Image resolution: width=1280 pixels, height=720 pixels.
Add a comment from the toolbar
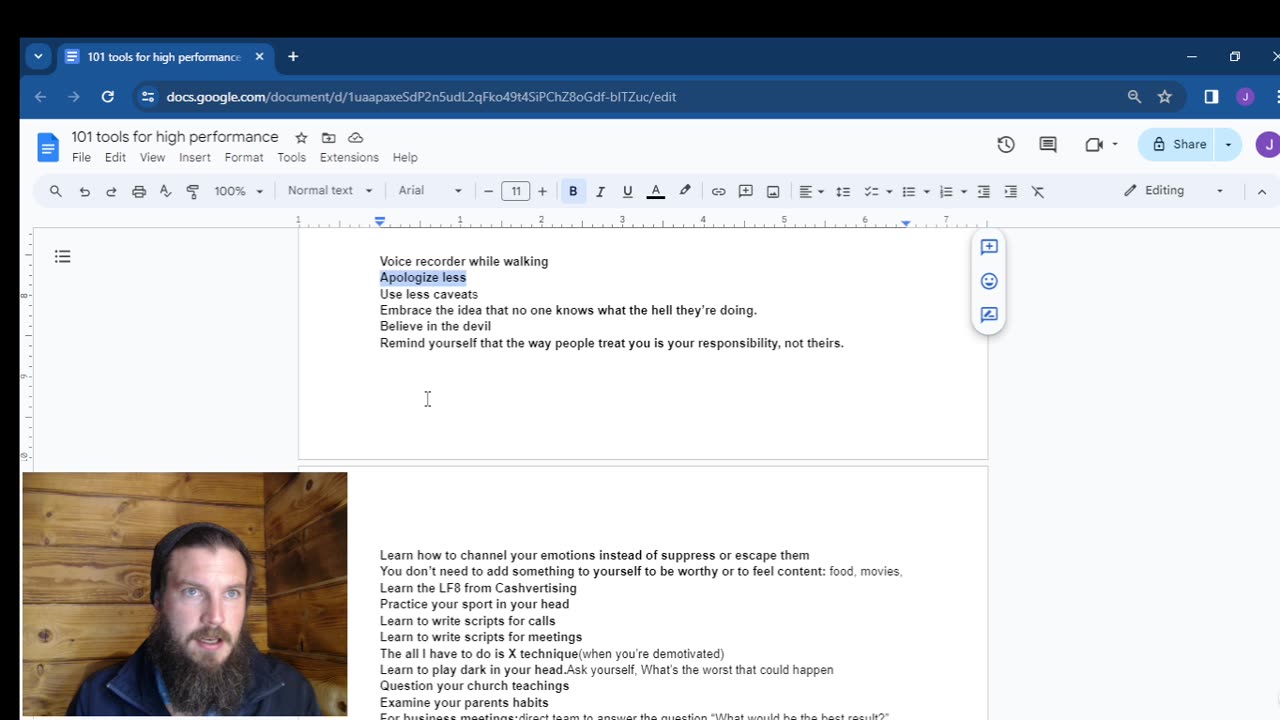point(745,191)
